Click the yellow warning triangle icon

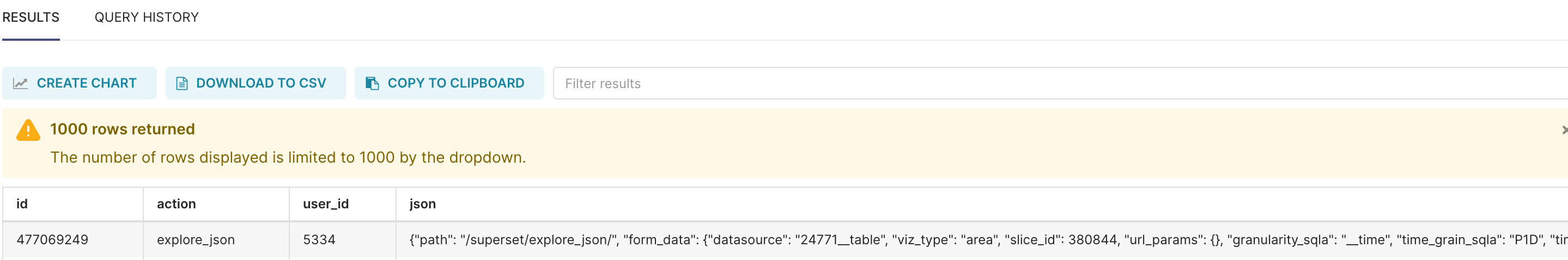pos(28,130)
